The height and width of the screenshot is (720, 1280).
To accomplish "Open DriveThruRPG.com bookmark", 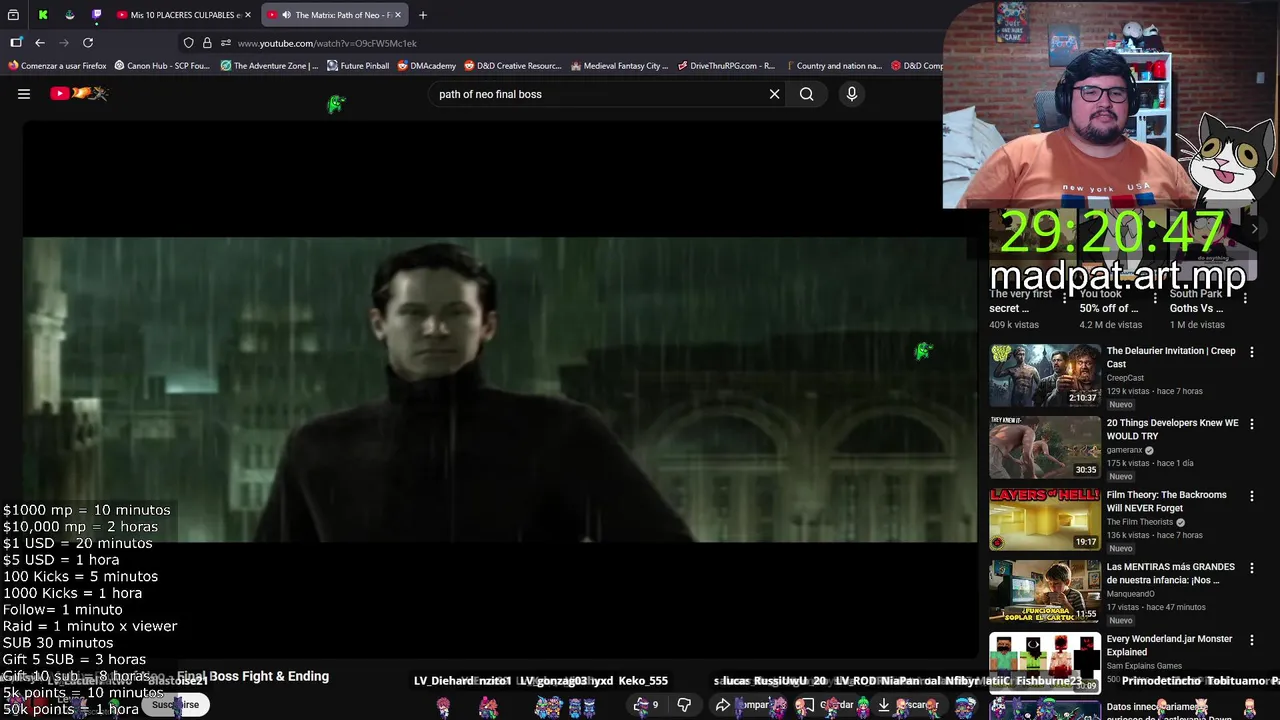I will (726, 66).
